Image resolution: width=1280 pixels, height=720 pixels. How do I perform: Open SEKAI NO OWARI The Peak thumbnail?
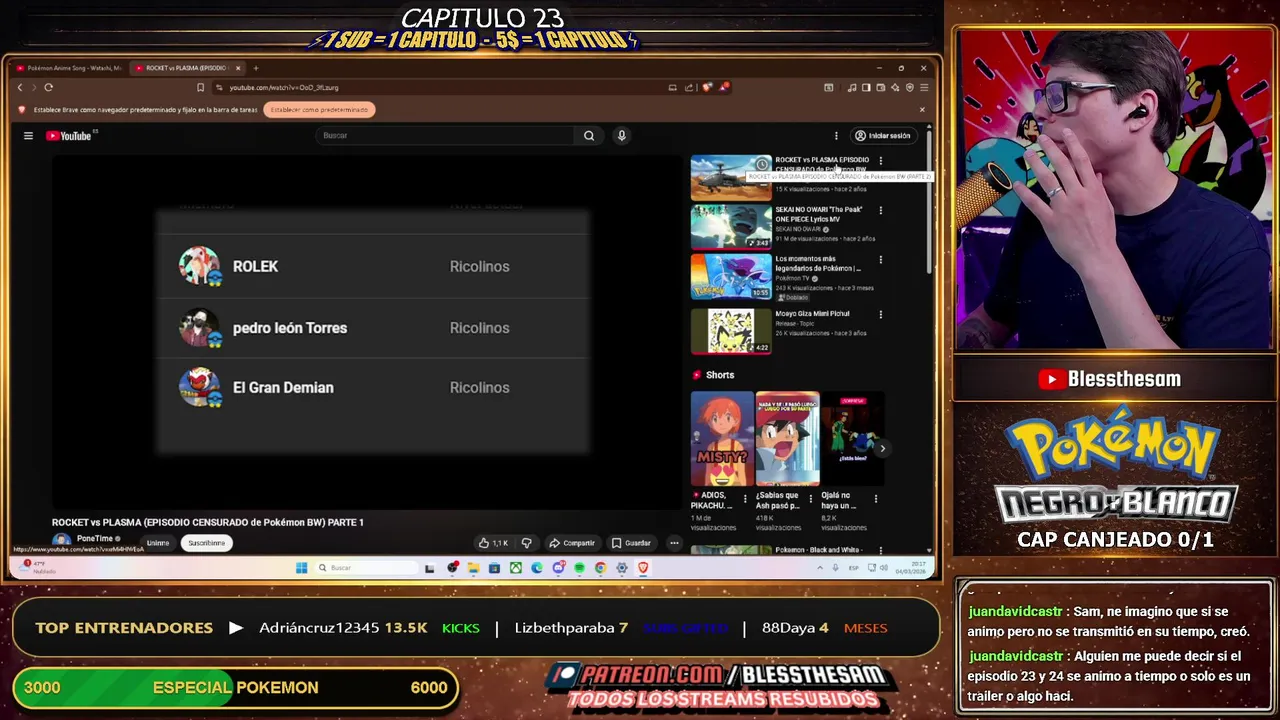(x=731, y=227)
